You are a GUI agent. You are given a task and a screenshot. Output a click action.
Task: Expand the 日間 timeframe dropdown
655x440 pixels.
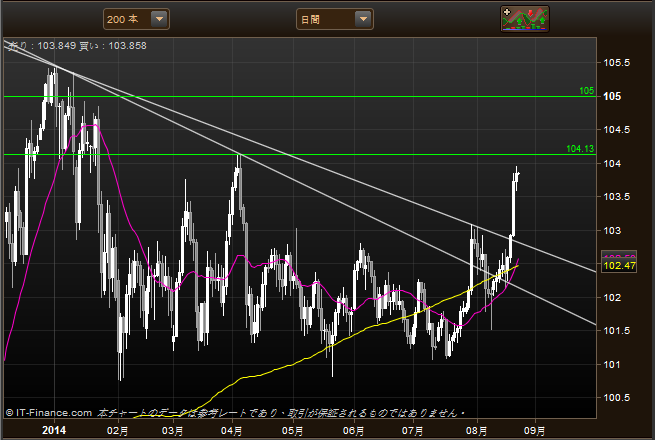335,19
